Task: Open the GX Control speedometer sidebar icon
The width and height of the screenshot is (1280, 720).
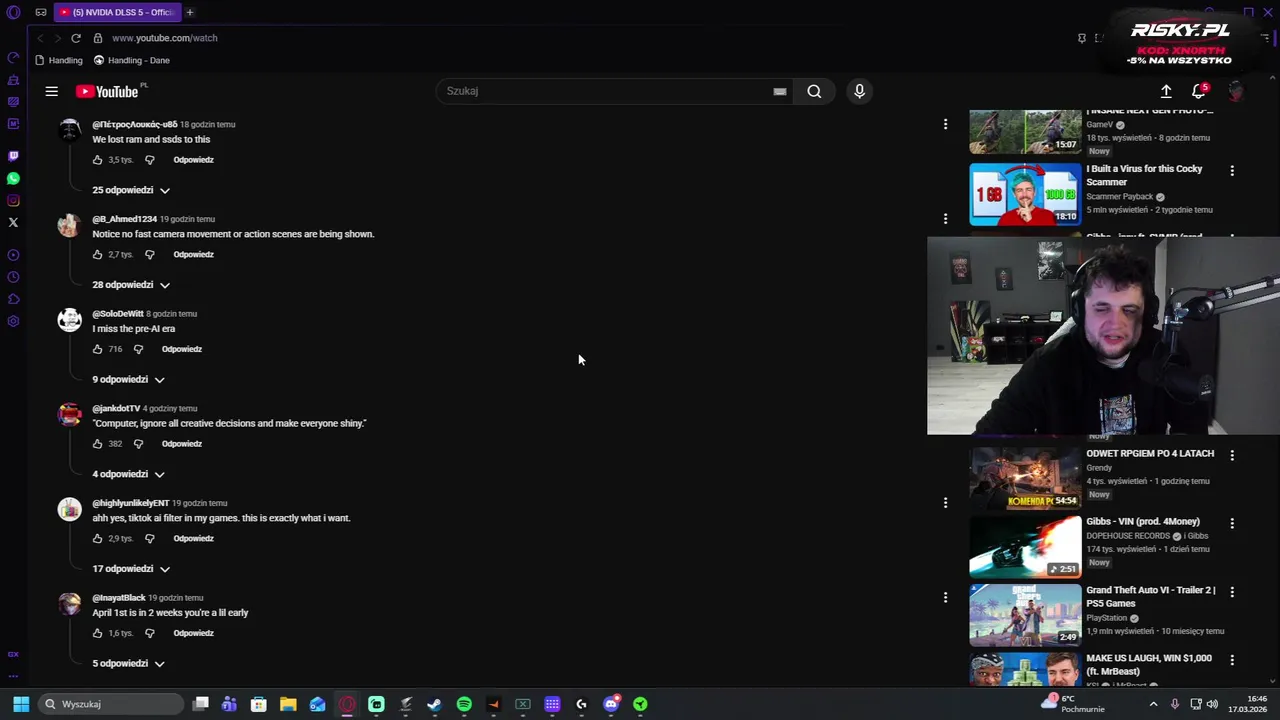Action: click(x=13, y=57)
